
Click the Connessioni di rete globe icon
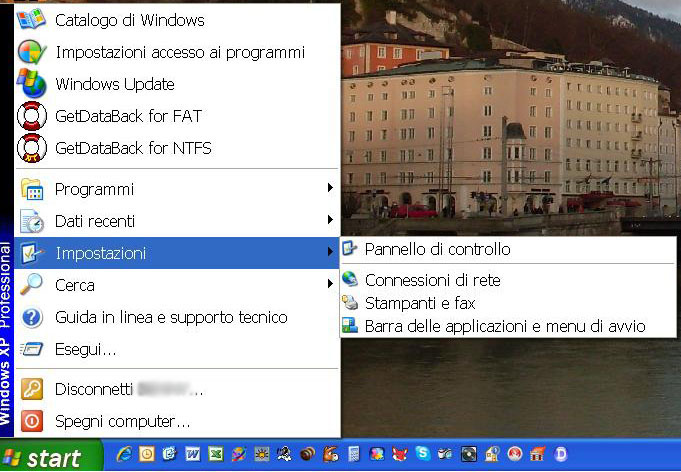(350, 279)
